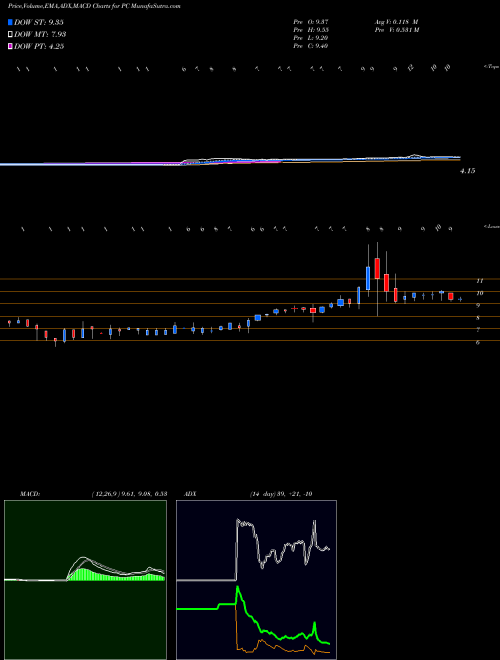This screenshot has height=660, width=500.
Task: Click the MACD (12,26,9) parameter values
Action: (129, 494)
